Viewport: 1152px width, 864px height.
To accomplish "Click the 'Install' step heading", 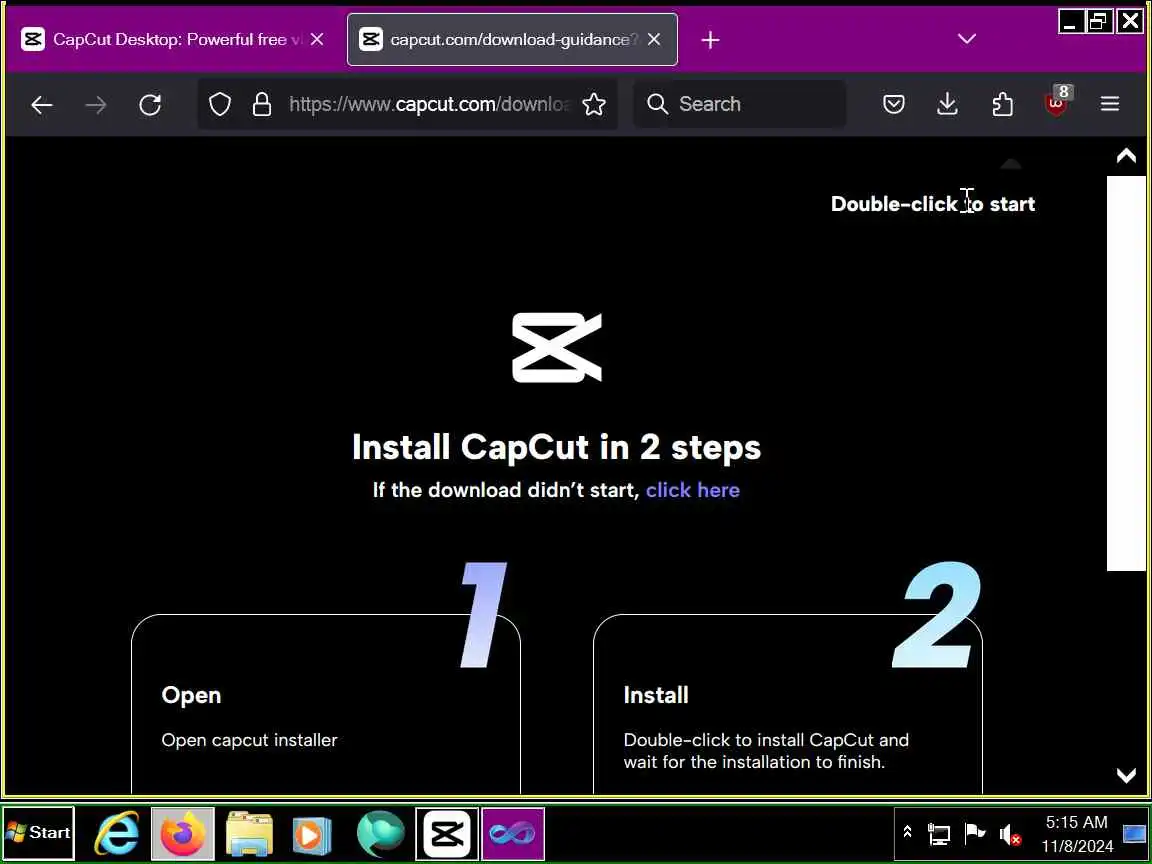I will click(x=656, y=695).
